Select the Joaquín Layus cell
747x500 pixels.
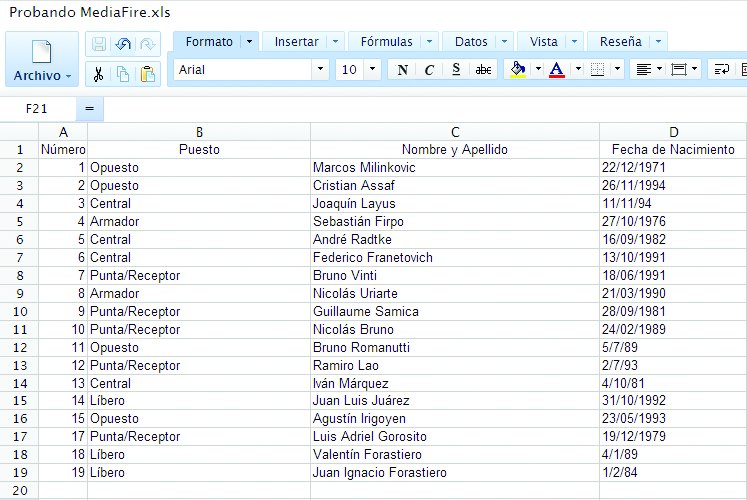click(455, 204)
